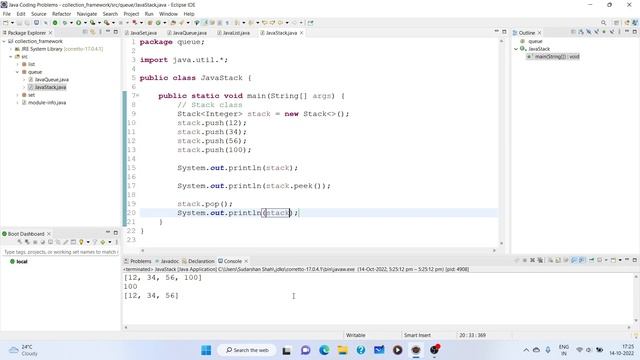The height and width of the screenshot is (360, 640).
Task: Switch to JavaSet.java editor tab
Action: tap(141, 33)
